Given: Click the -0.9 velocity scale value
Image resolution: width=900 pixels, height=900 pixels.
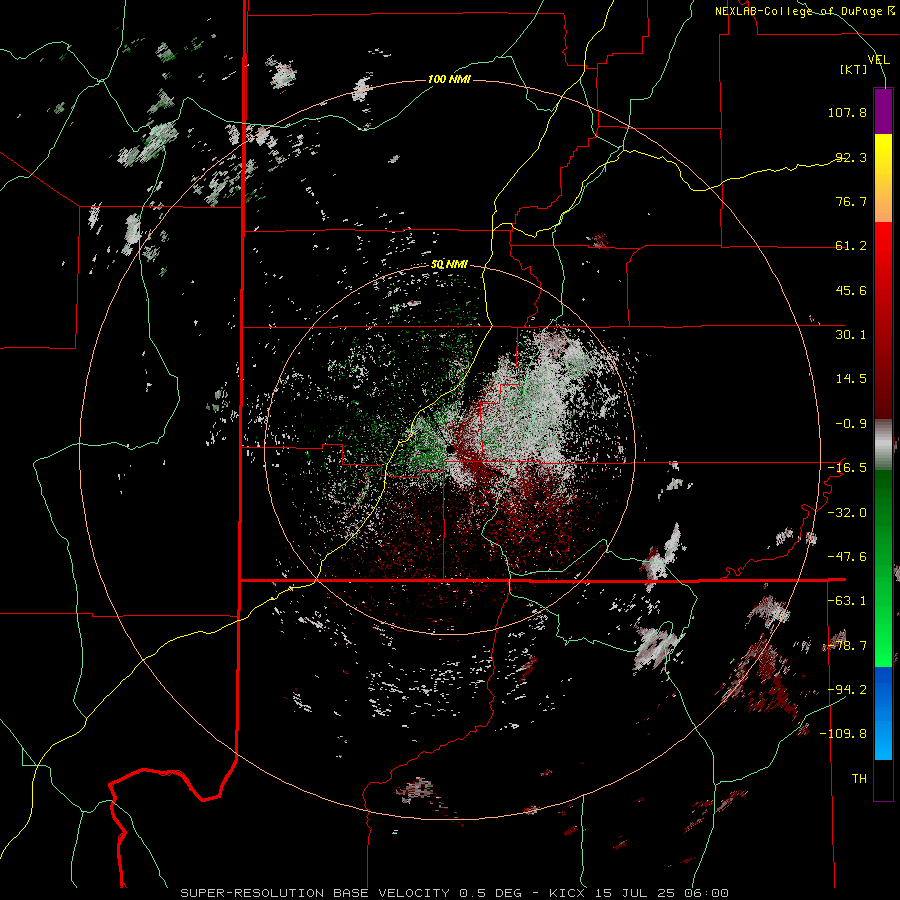Looking at the screenshot, I should pyautogui.click(x=851, y=424).
